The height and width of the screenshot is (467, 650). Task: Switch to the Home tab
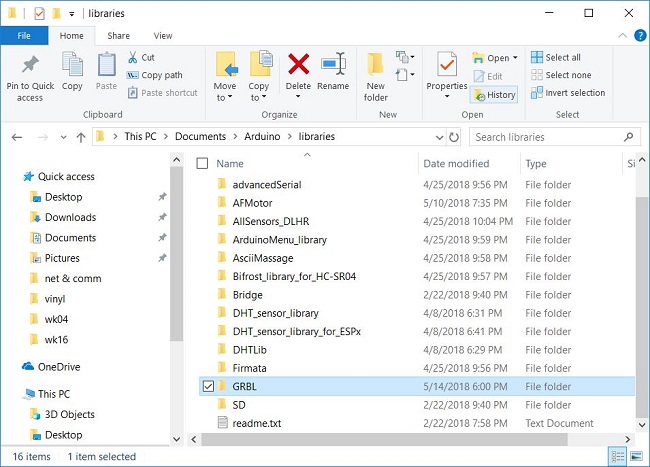[x=71, y=36]
